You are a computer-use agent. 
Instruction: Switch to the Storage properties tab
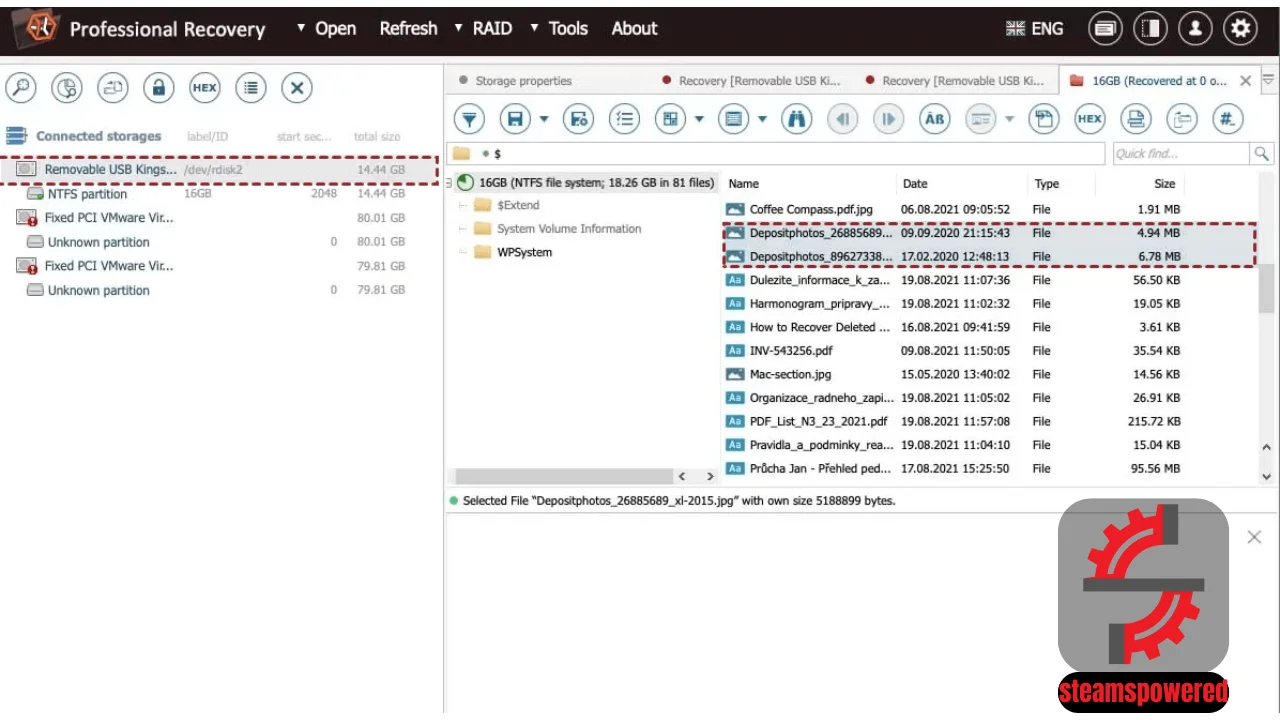(x=516, y=81)
